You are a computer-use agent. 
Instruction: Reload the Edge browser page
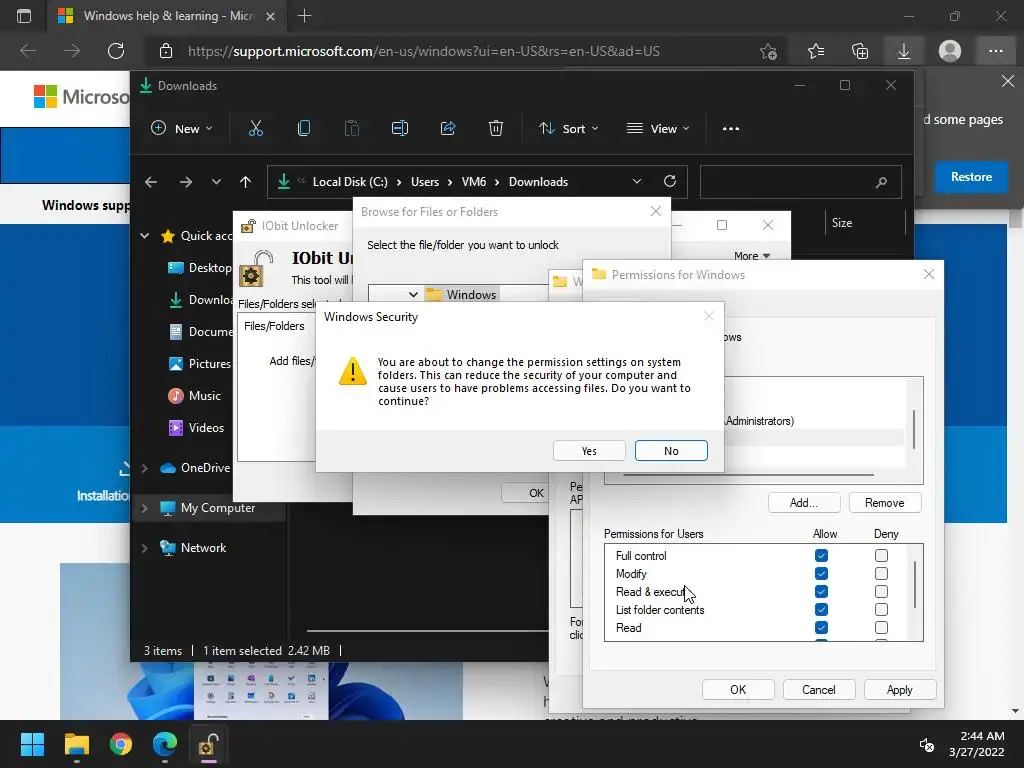pos(116,51)
